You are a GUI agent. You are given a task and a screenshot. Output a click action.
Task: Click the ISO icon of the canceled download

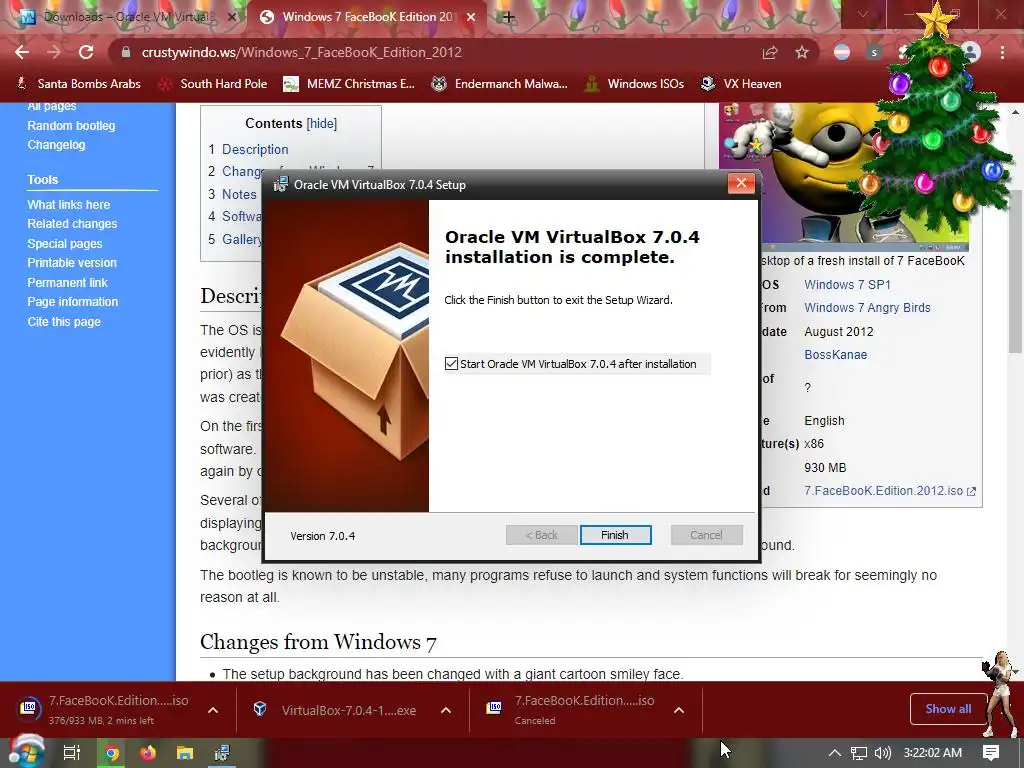pos(494,707)
